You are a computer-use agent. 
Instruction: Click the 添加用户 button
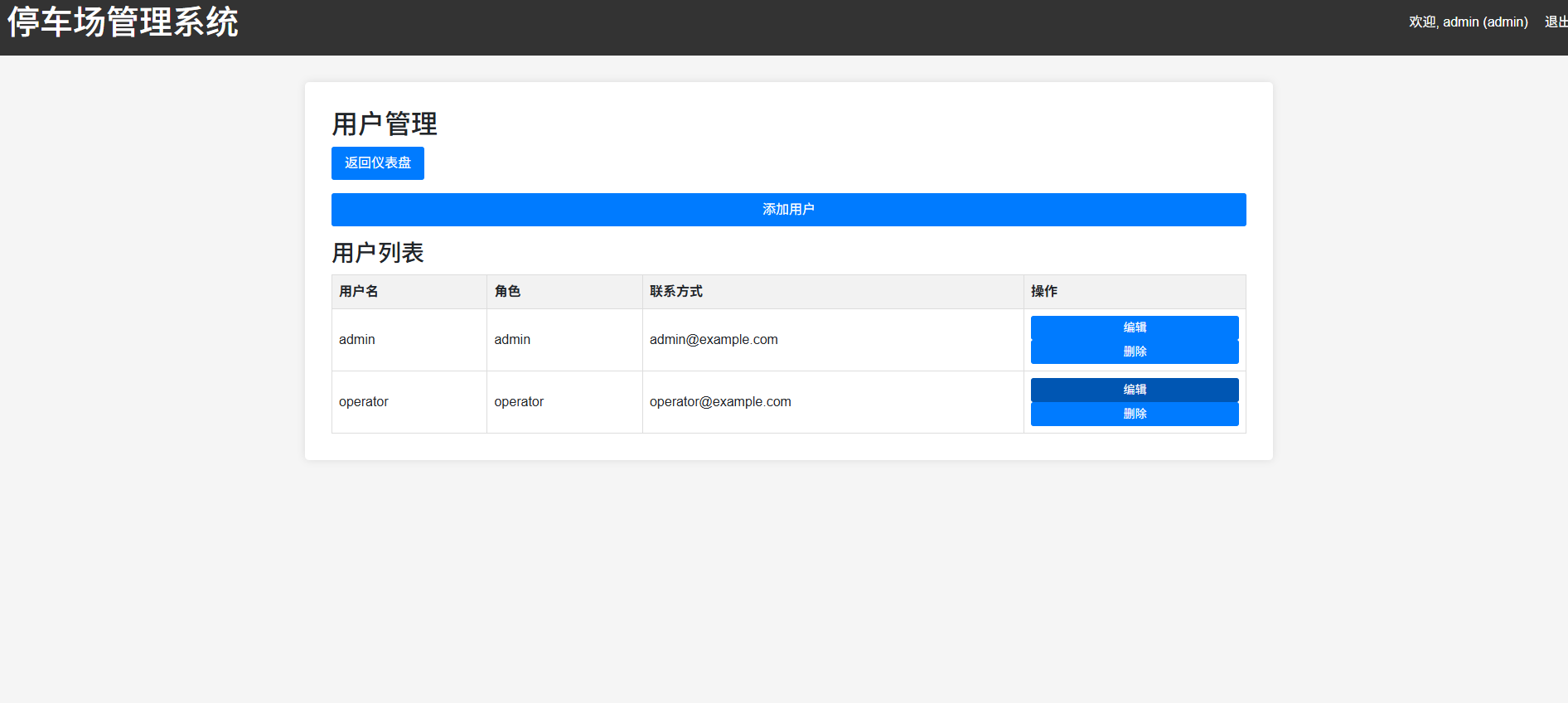pyautogui.click(x=789, y=210)
